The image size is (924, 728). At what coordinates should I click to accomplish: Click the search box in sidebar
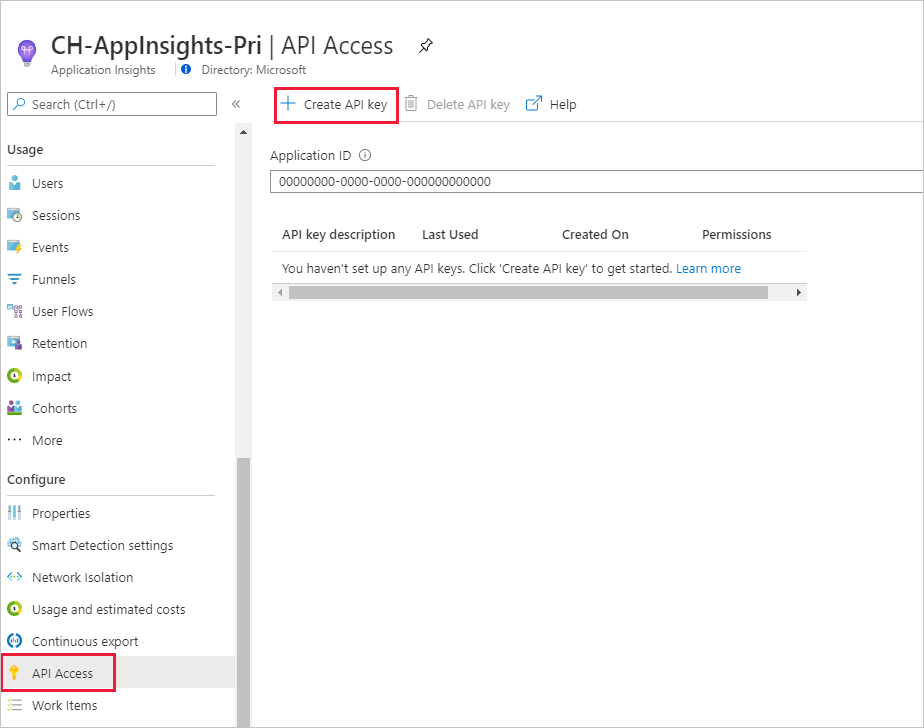pos(112,104)
